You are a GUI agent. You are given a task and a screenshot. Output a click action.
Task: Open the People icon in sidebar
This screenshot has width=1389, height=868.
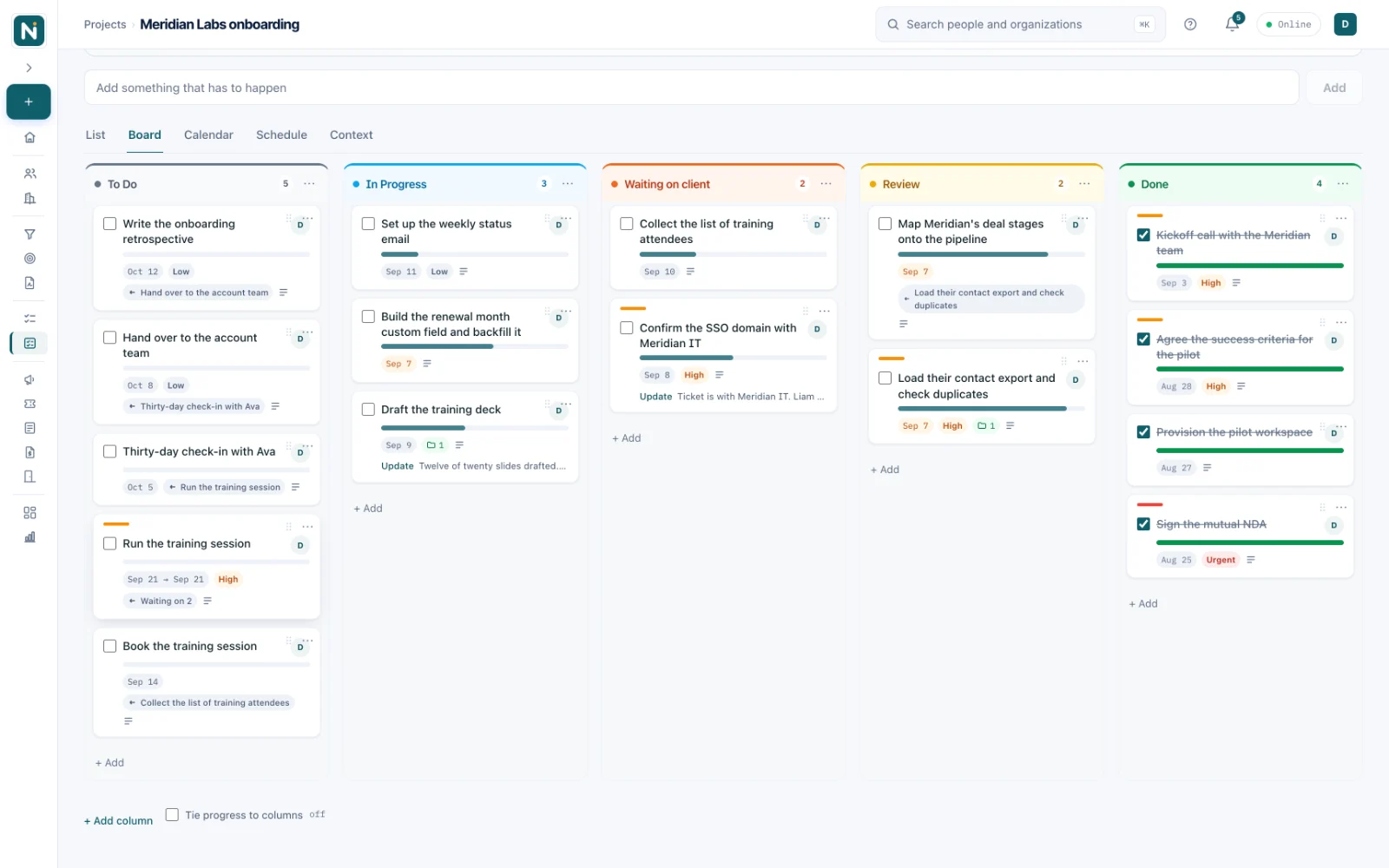point(30,174)
